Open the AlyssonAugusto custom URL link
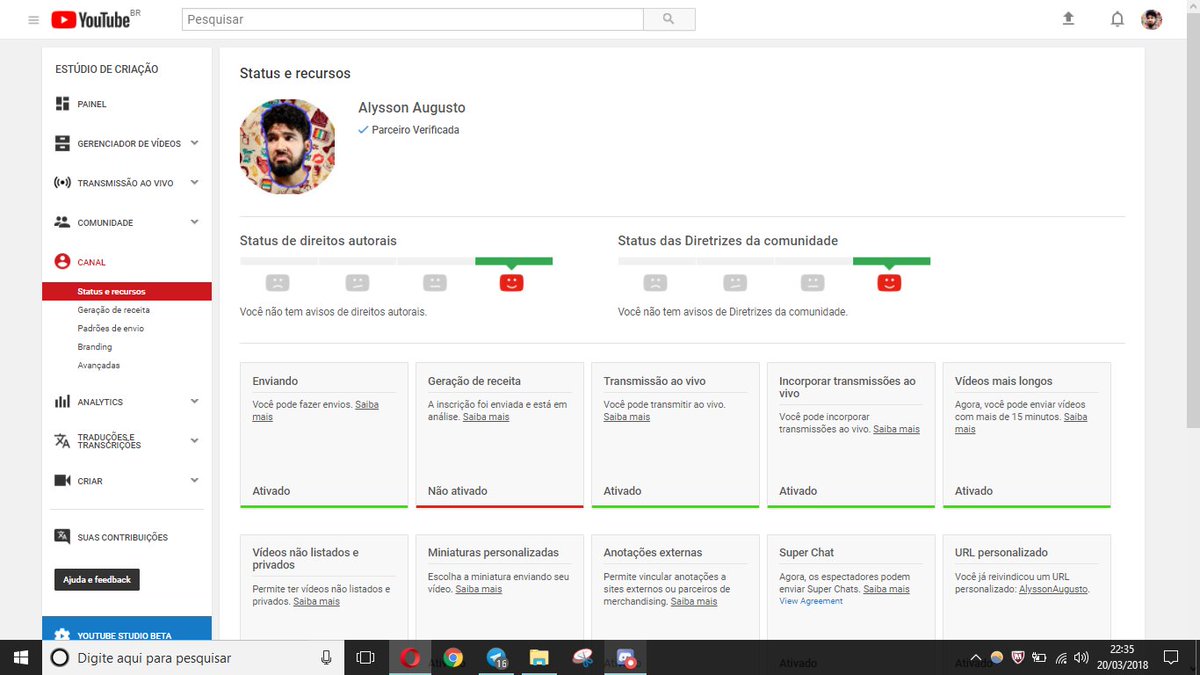This screenshot has height=675, width=1200. pos(1053,589)
